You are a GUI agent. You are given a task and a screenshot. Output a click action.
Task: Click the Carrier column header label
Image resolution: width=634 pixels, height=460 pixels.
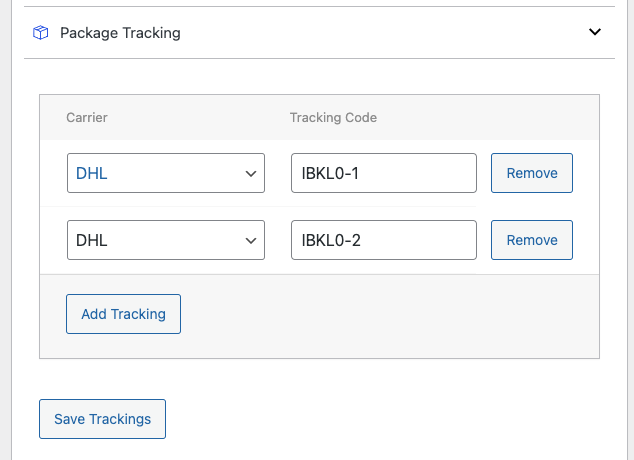tap(87, 118)
